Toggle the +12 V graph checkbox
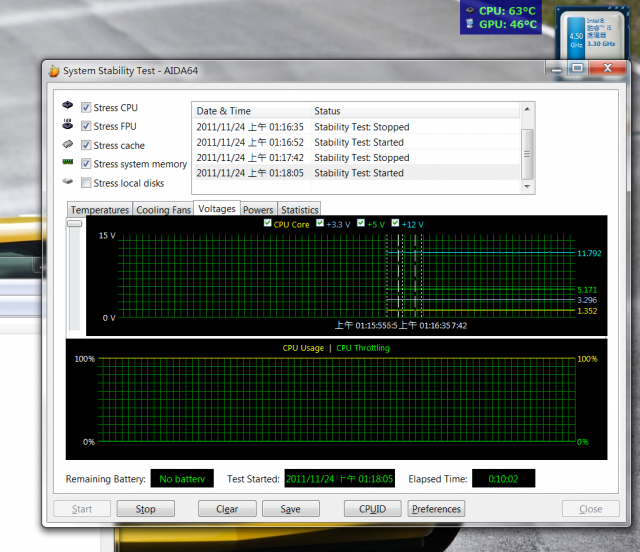Viewport: 640px width, 552px height. pyautogui.click(x=395, y=223)
